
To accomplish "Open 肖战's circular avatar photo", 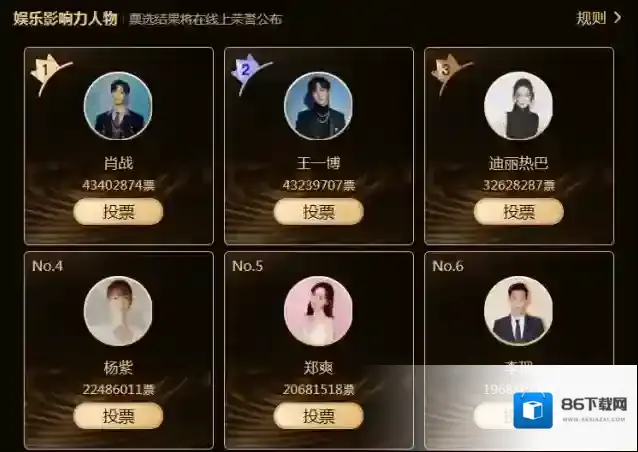I will (118, 106).
